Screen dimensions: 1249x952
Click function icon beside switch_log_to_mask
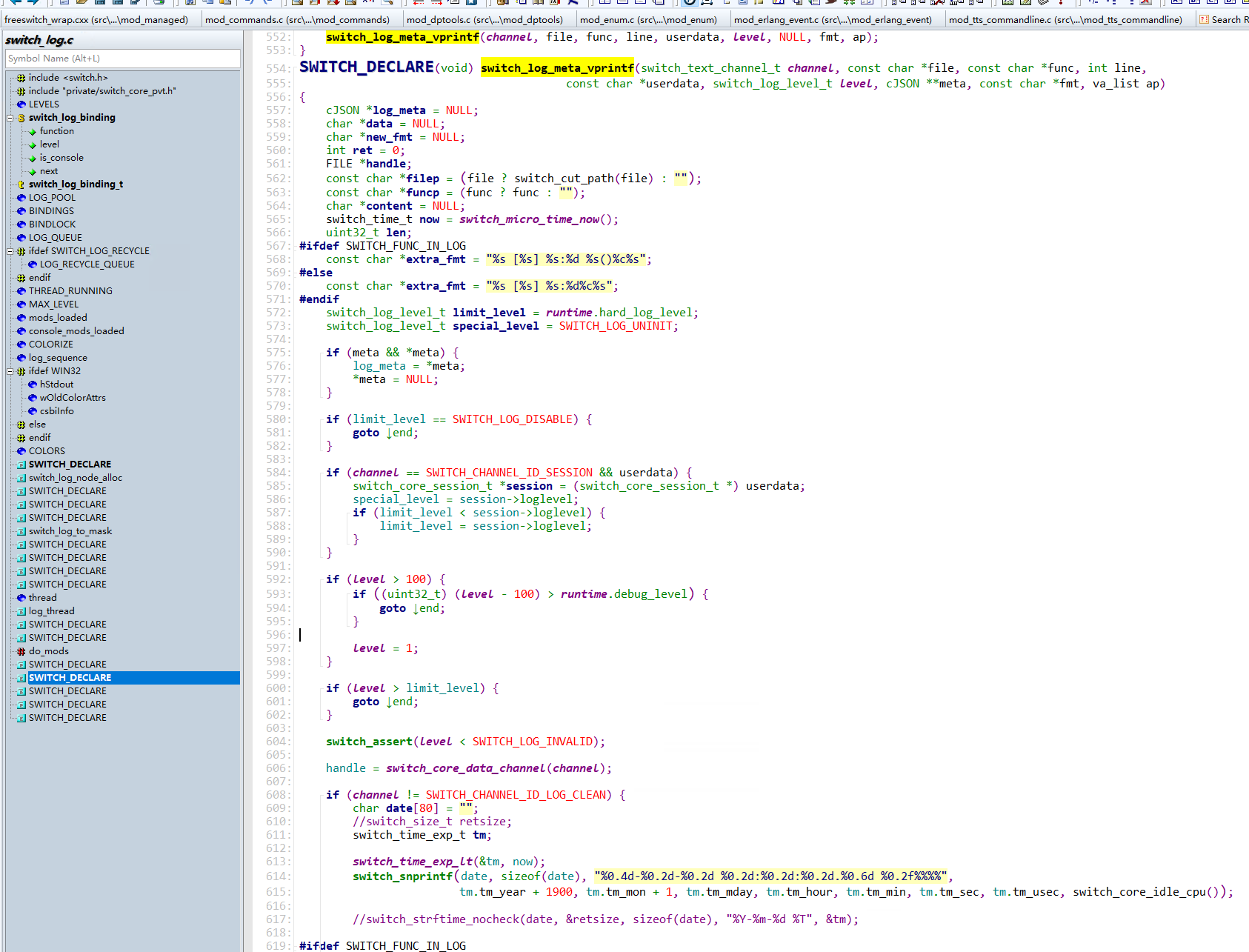tap(21, 531)
